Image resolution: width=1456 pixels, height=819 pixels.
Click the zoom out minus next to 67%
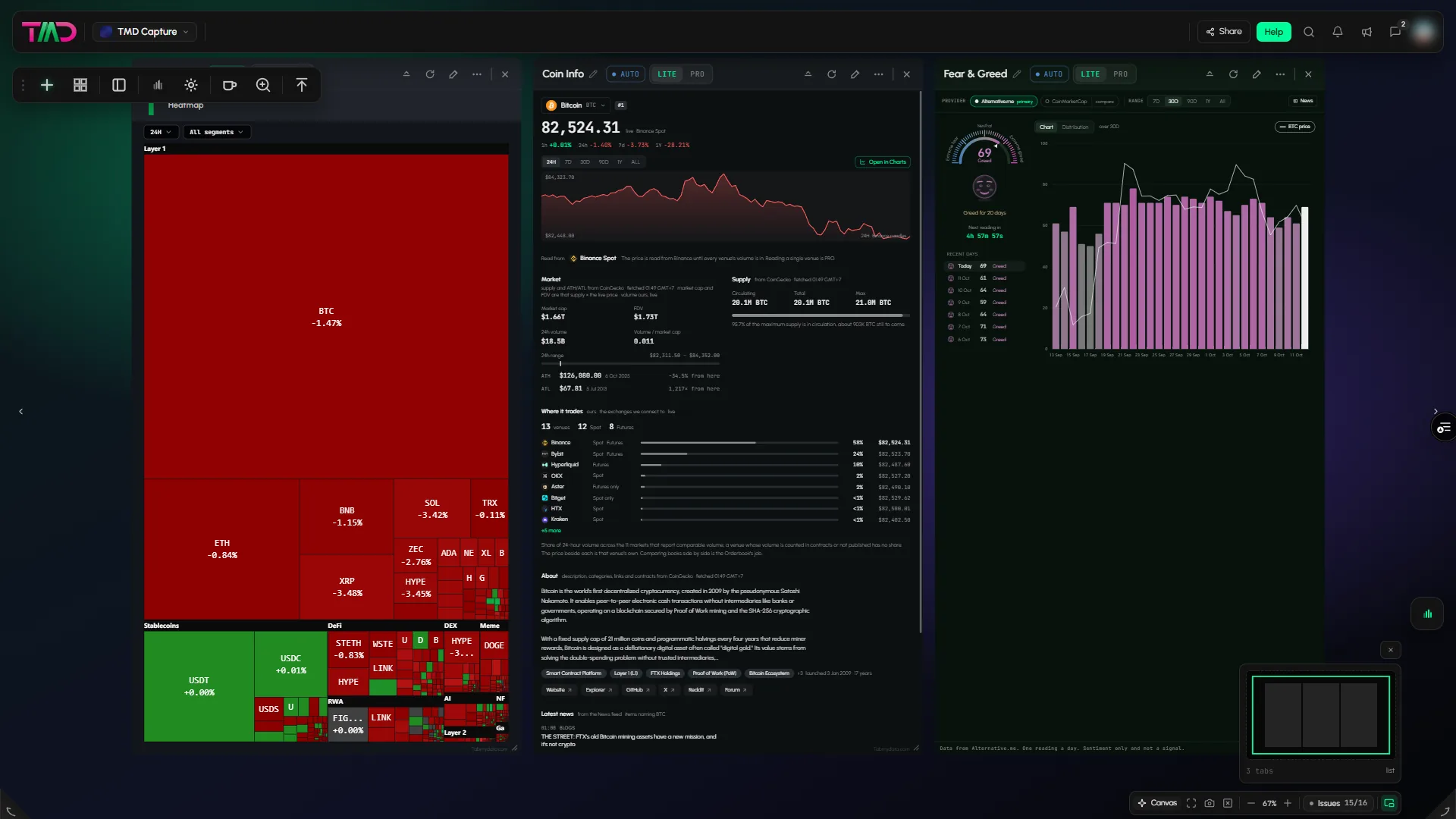pos(1251,803)
